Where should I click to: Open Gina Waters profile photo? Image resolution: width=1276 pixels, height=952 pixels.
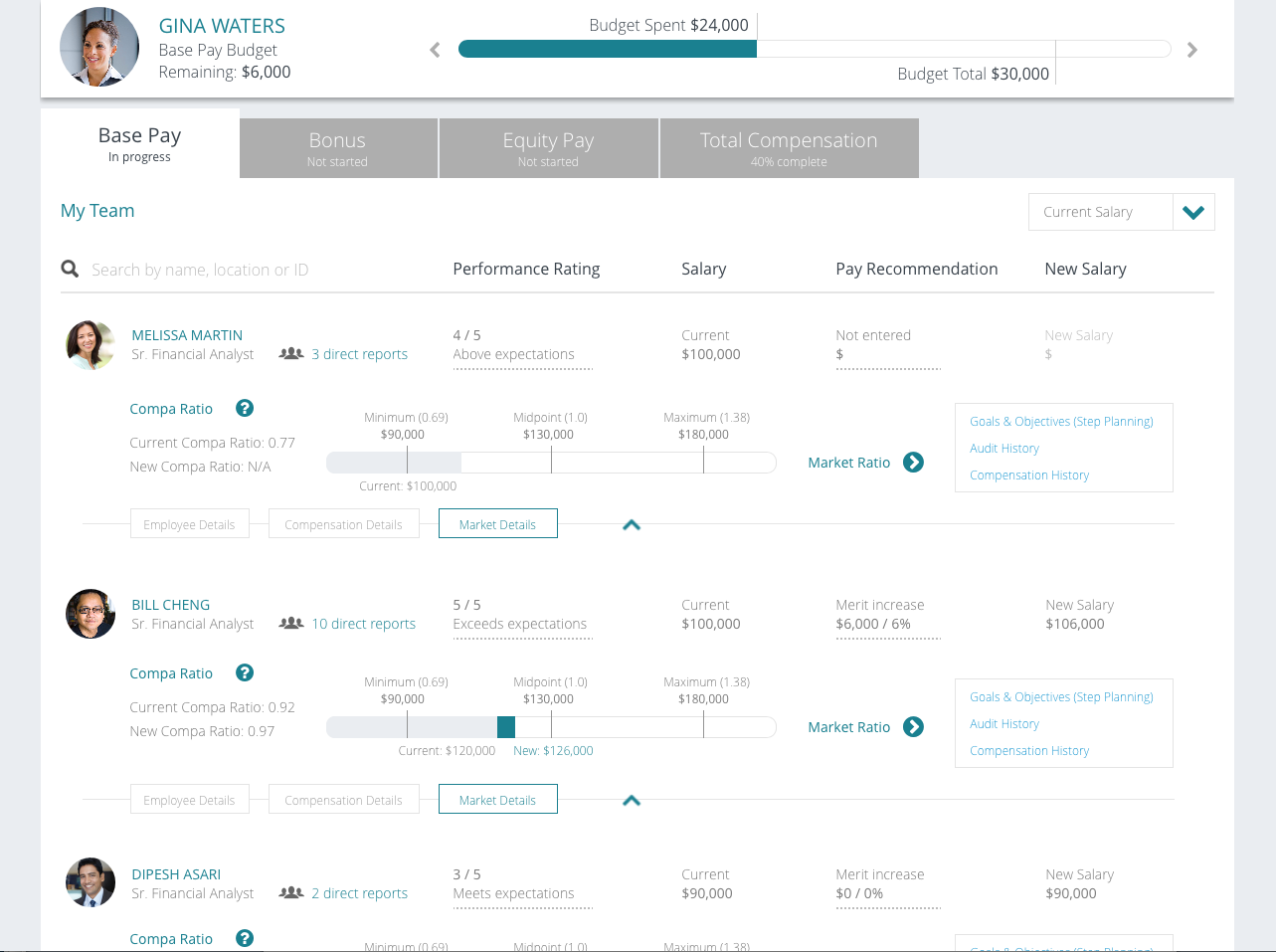99,47
